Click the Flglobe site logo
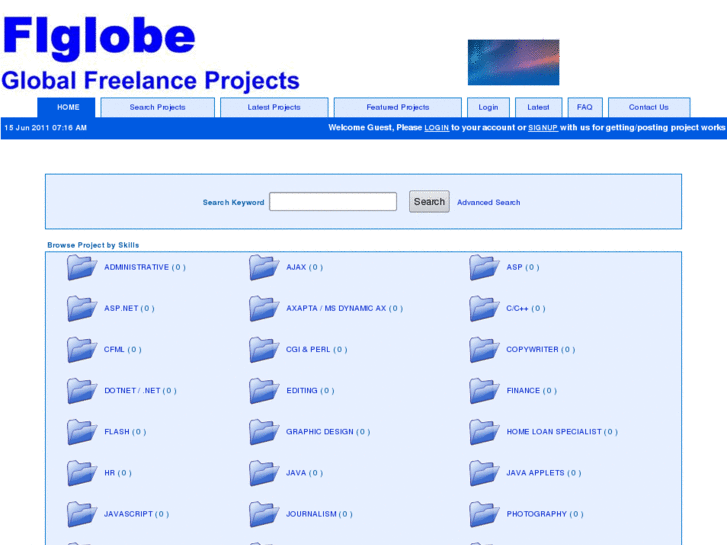Screen dimensions: 727x545 click(99, 37)
